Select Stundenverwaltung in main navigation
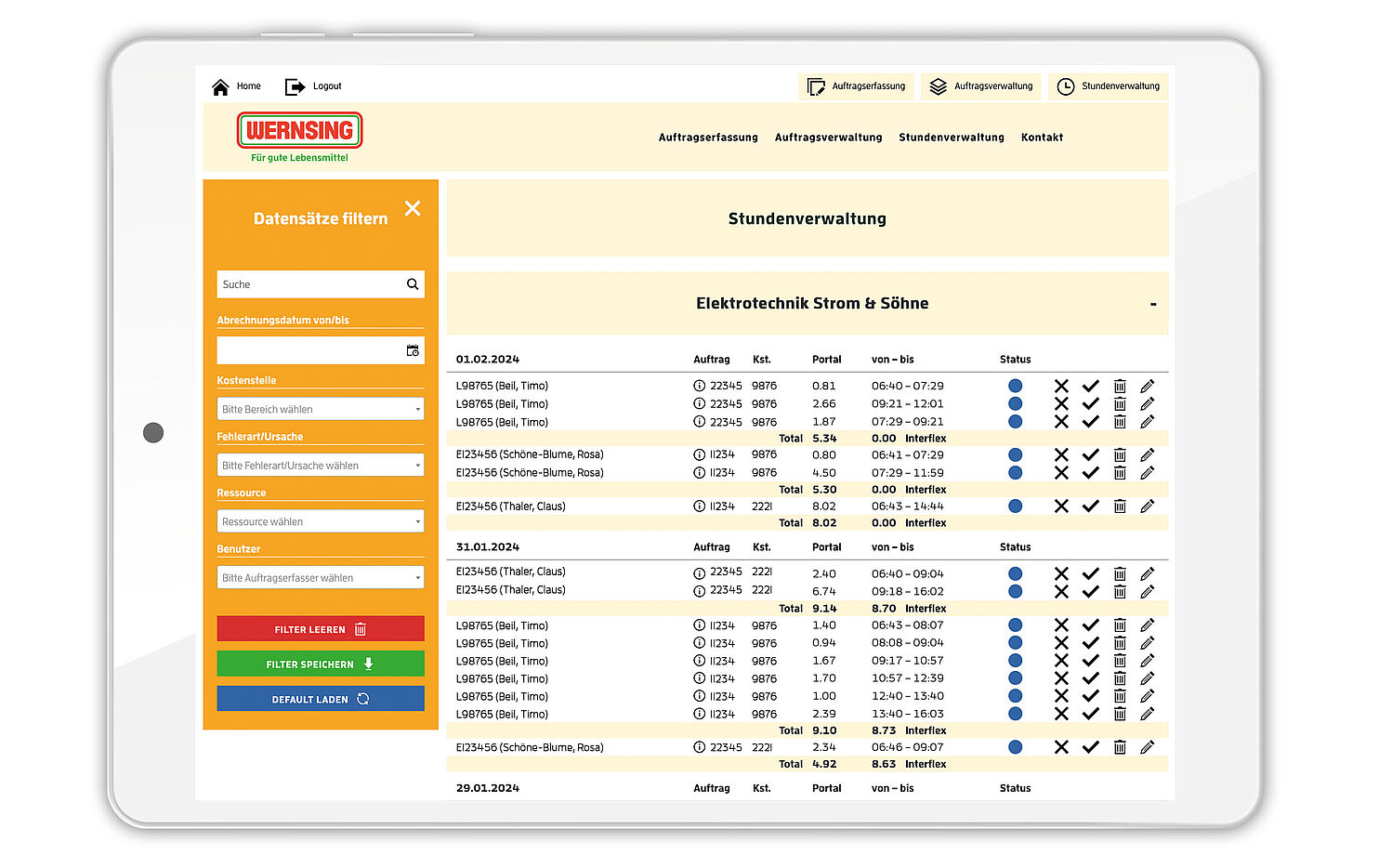Image resolution: width=1379 pixels, height=868 pixels. [951, 138]
